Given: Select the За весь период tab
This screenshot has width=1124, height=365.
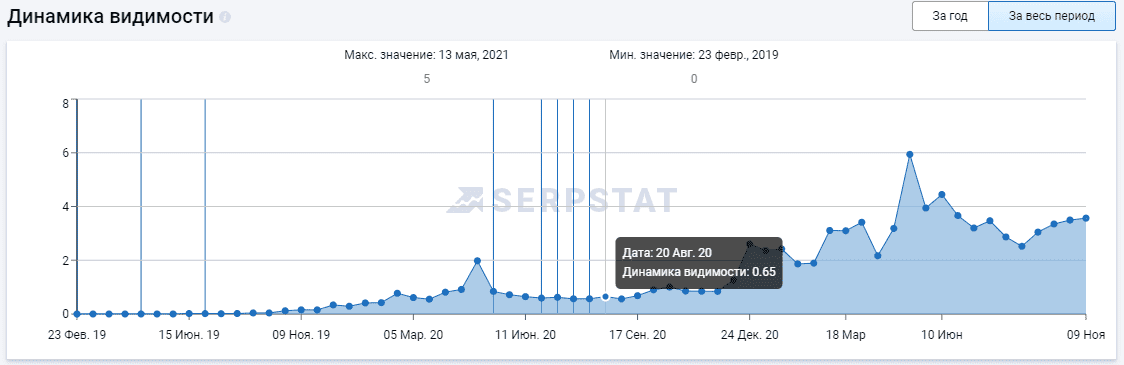Looking at the screenshot, I should [1052, 16].
